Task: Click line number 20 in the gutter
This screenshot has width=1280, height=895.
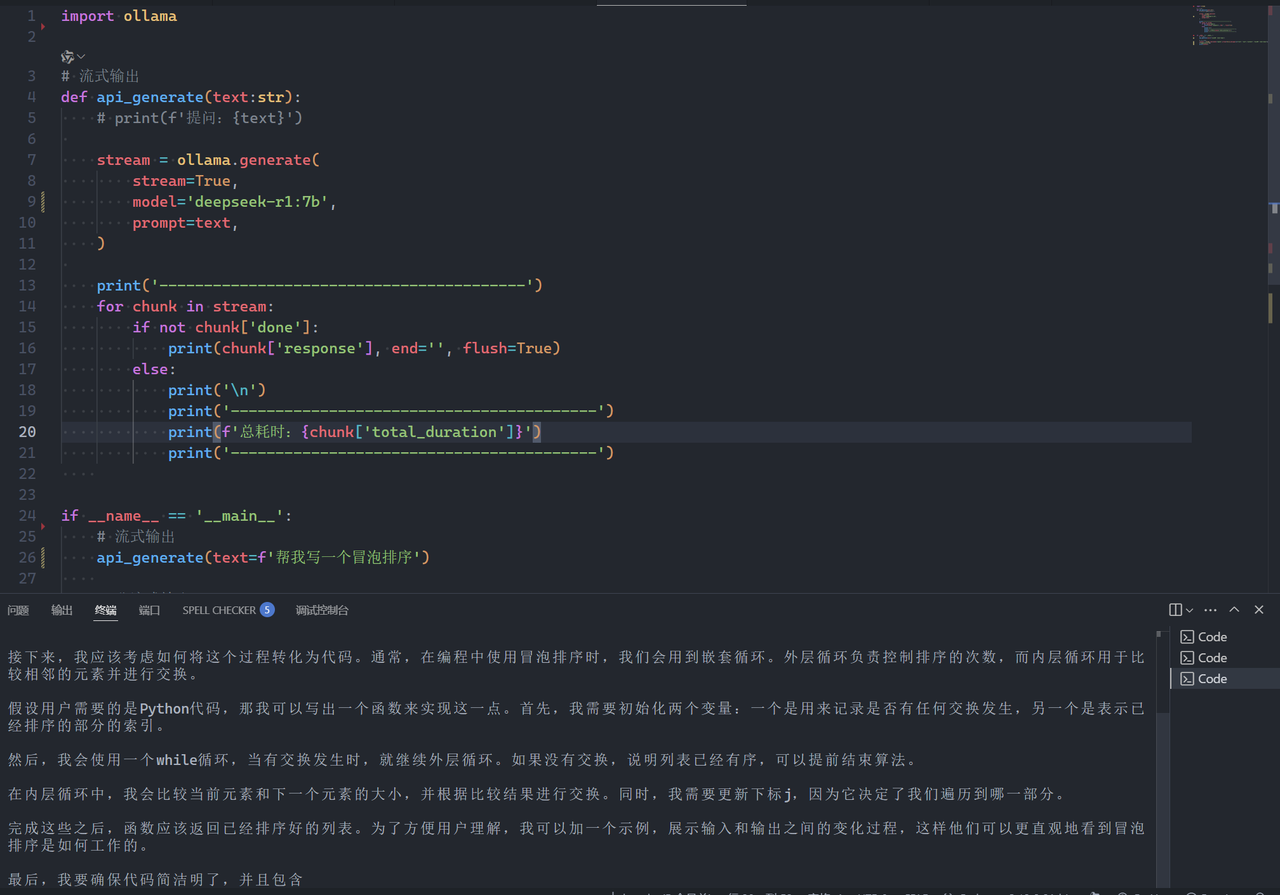Action: [27, 432]
